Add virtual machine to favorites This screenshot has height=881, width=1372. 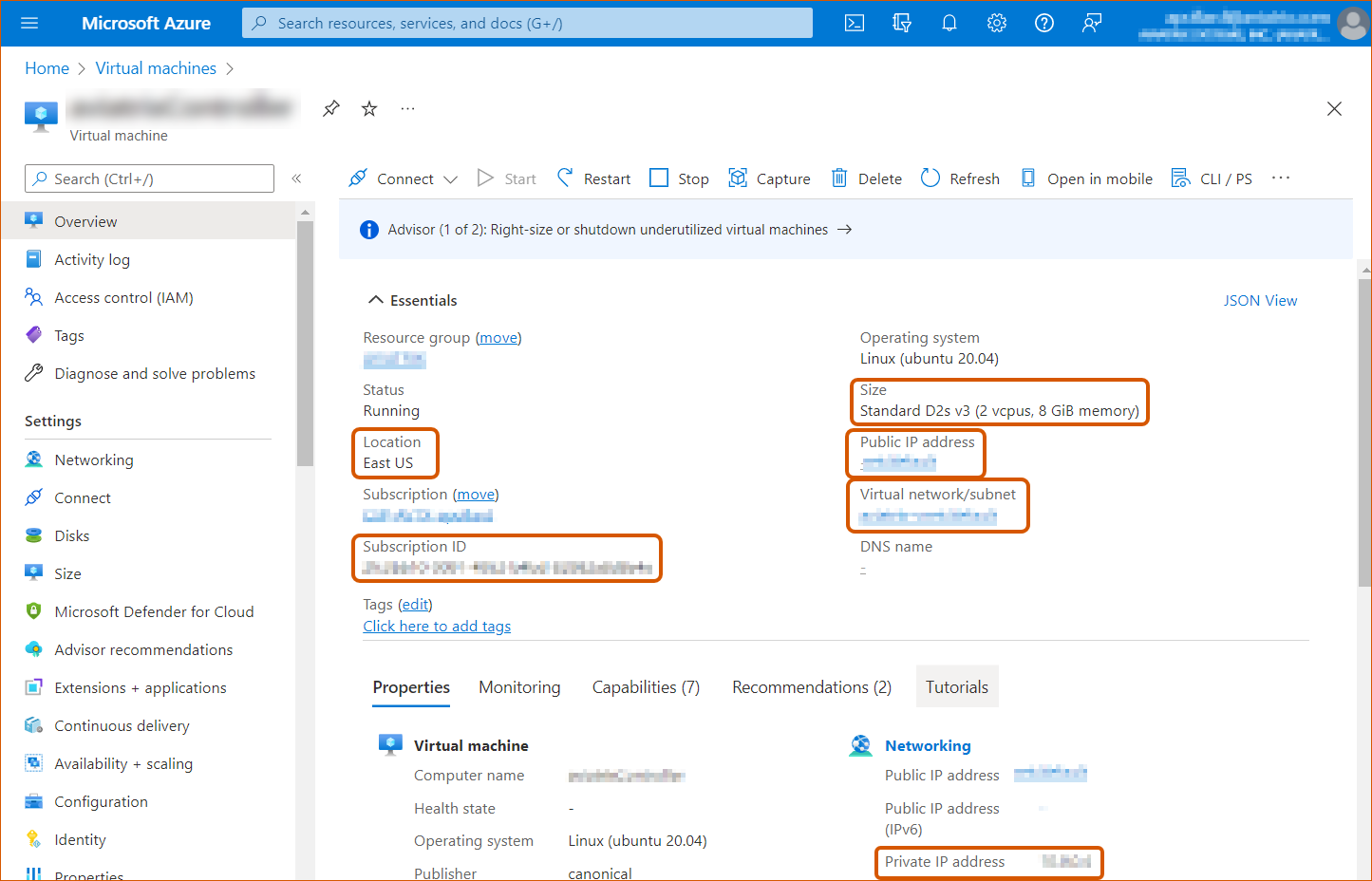click(x=368, y=108)
